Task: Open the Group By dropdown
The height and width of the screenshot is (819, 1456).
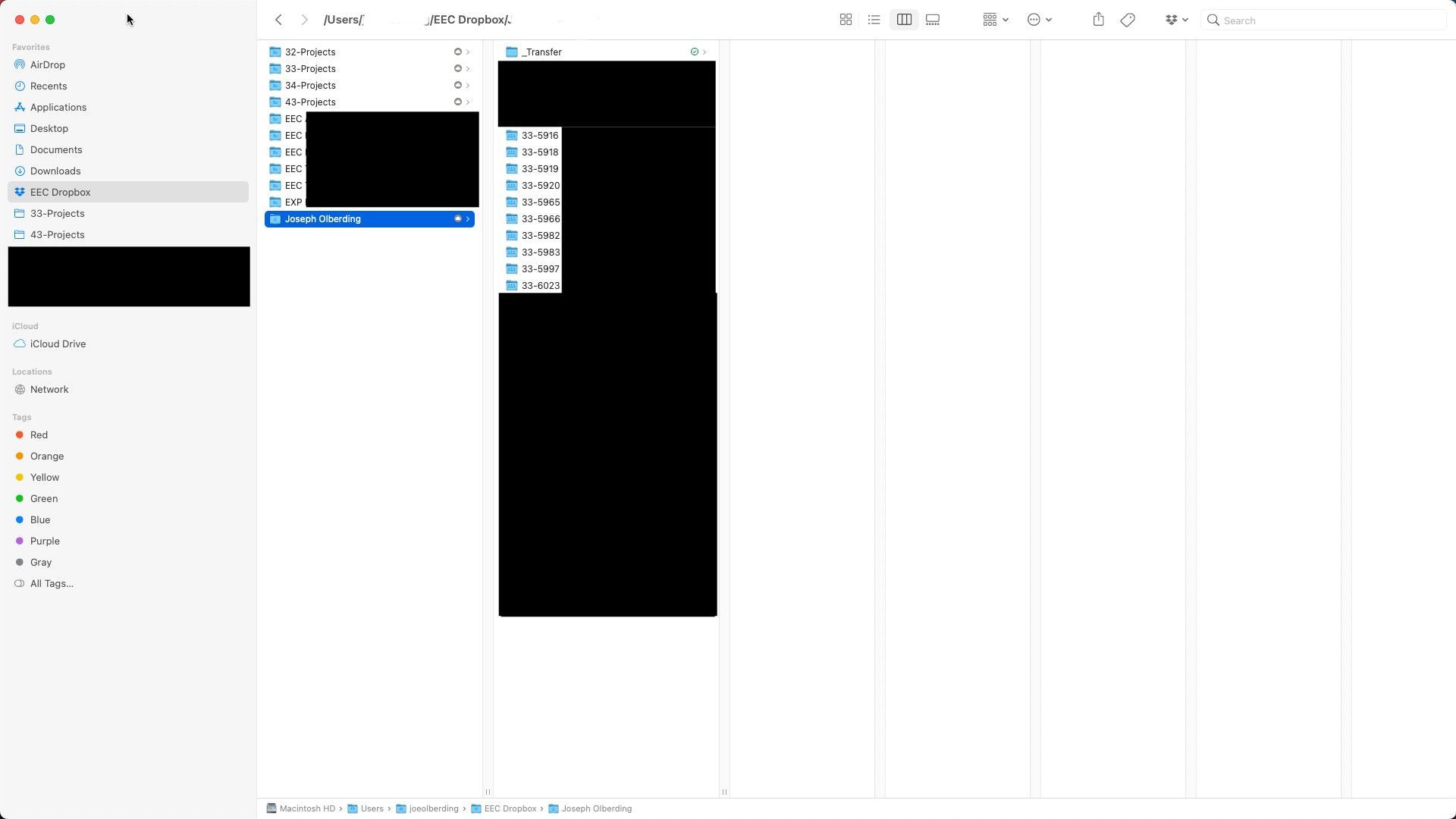Action: pos(995,20)
